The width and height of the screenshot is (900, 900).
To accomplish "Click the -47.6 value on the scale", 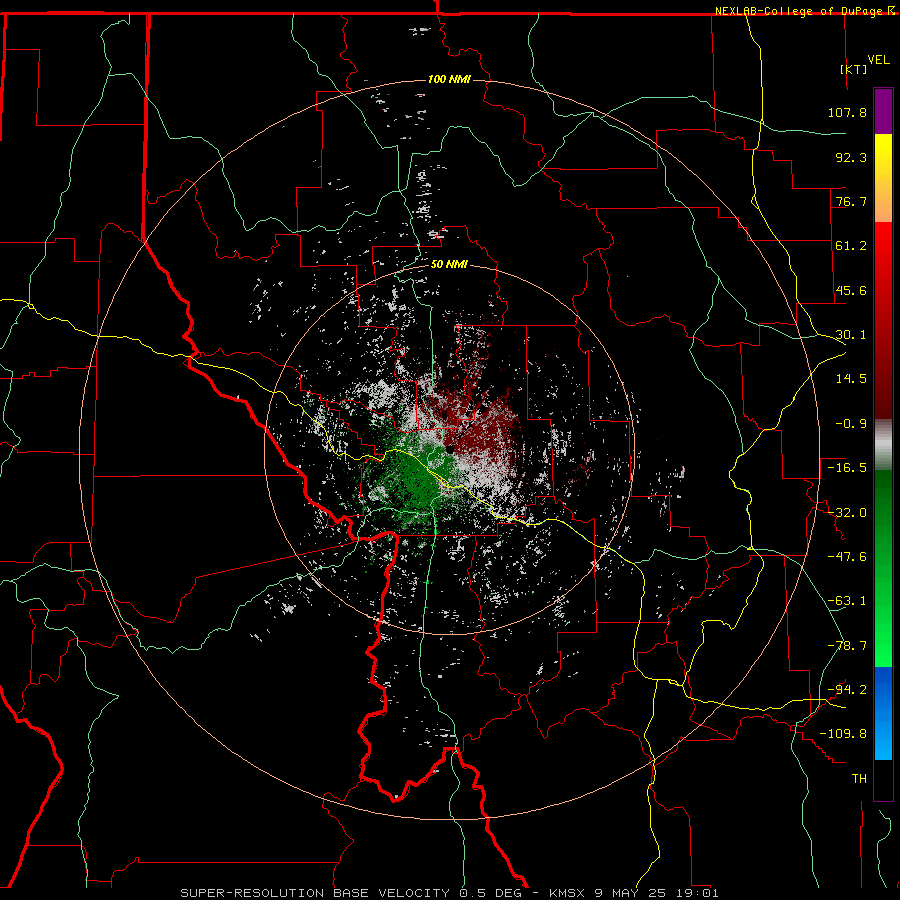I will tap(847, 556).
